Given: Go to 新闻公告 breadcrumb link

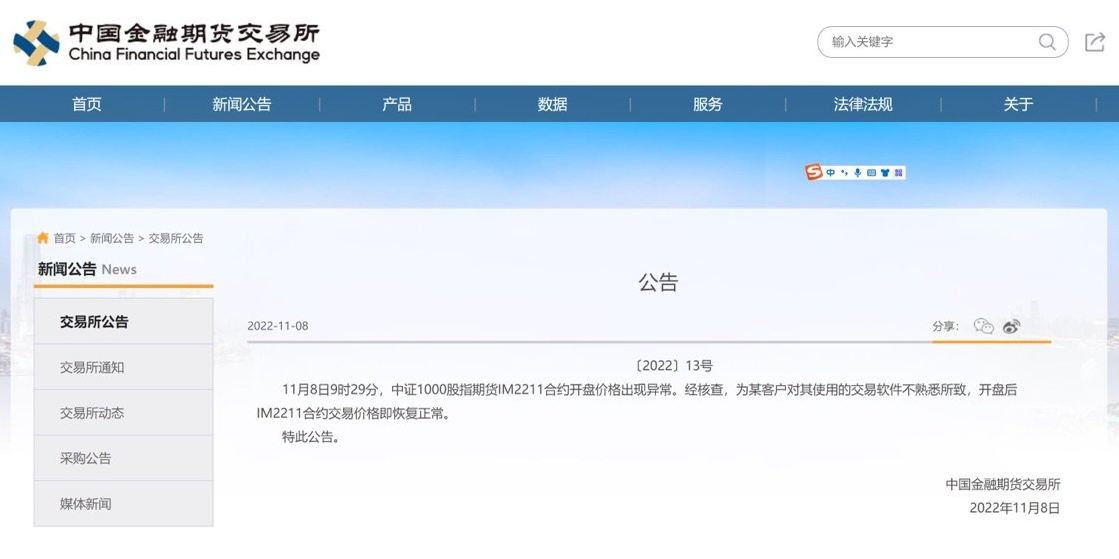Looking at the screenshot, I should pos(112,238).
